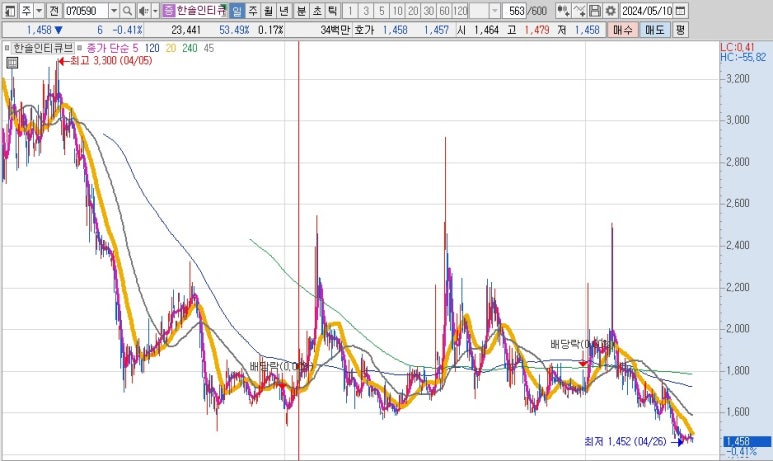Expand the sound options dropdown arrow
This screenshot has width=773, height=461.
pos(155,10)
